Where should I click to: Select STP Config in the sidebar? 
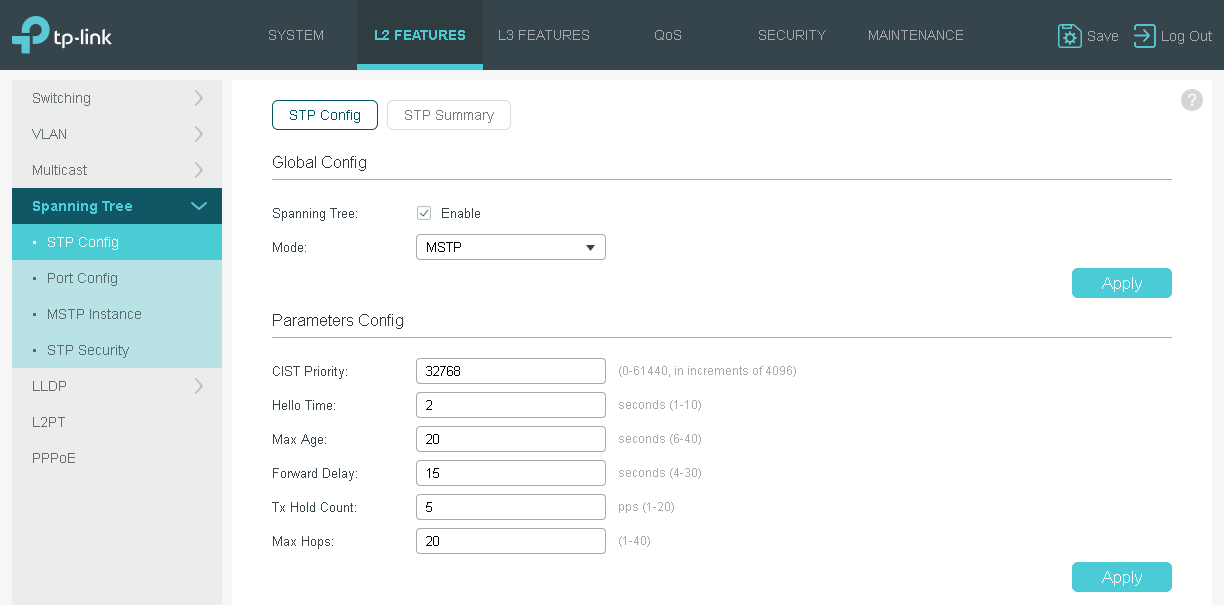click(117, 242)
